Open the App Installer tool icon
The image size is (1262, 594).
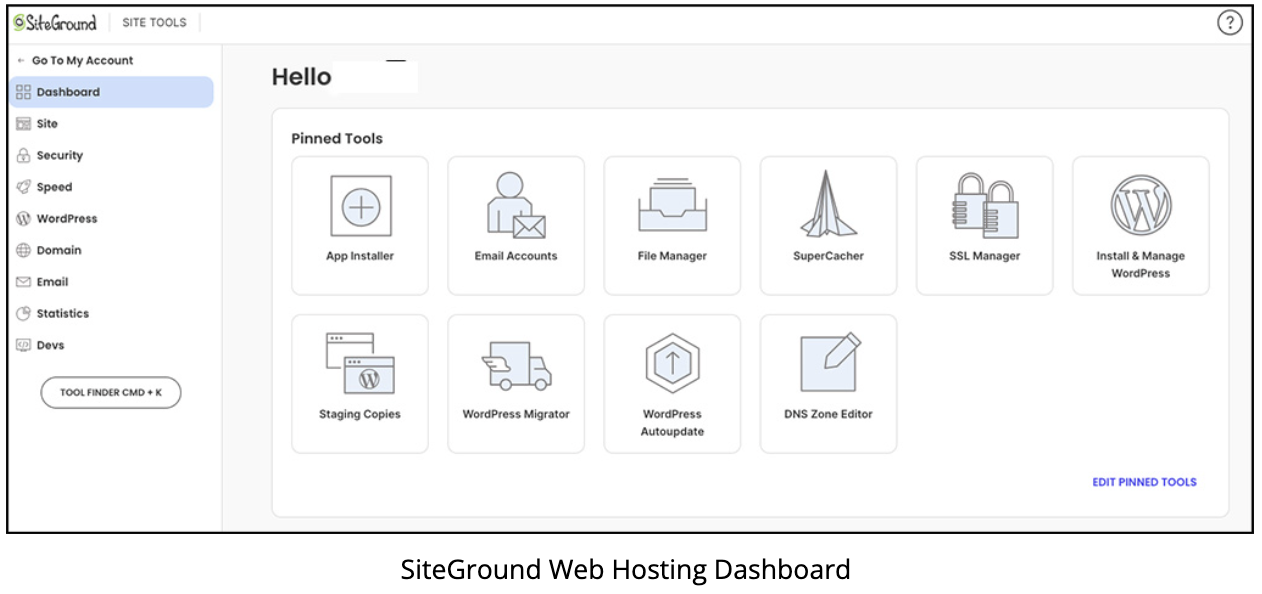coord(360,206)
